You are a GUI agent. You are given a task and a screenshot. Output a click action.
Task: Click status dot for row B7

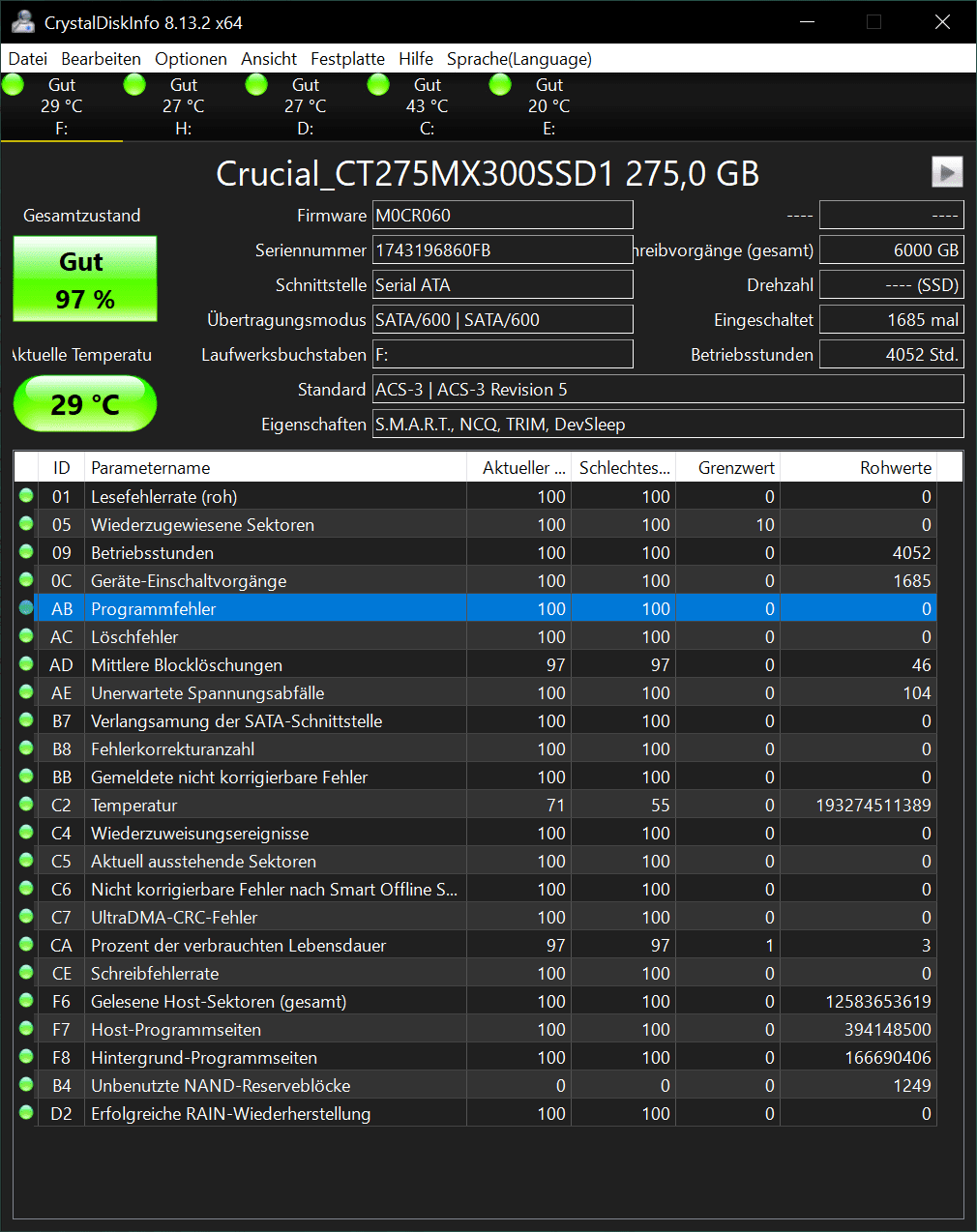point(26,720)
